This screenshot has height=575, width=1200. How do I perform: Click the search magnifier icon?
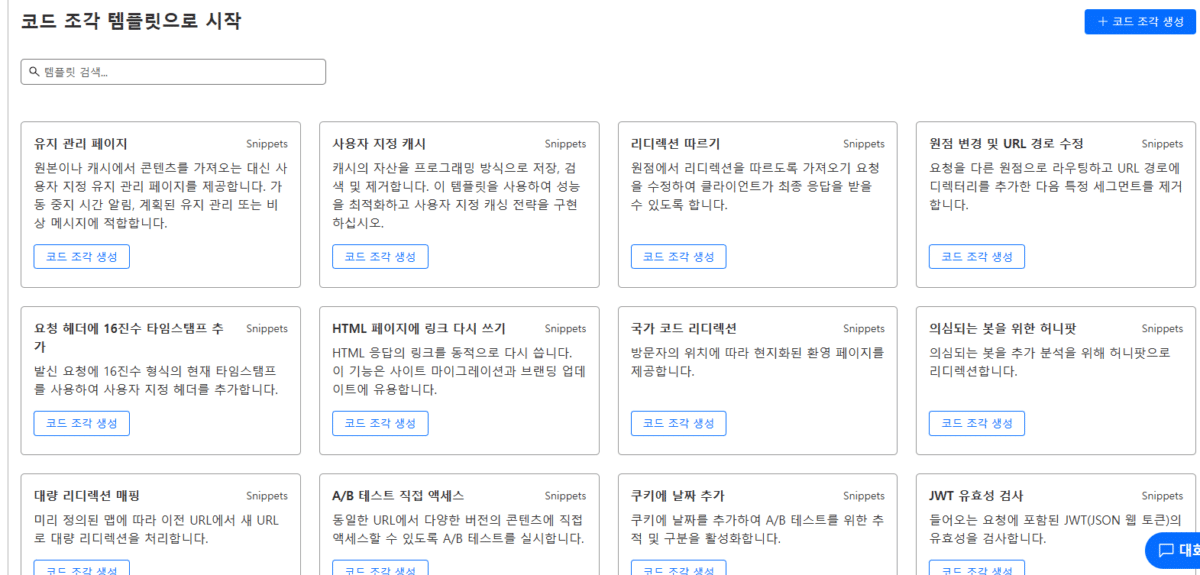point(34,72)
